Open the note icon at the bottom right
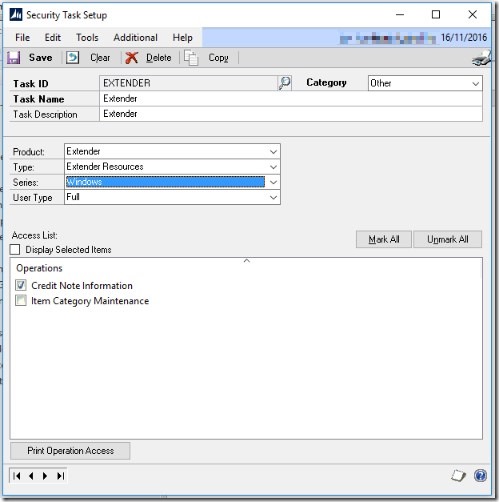The image size is (499, 502). coord(458,476)
